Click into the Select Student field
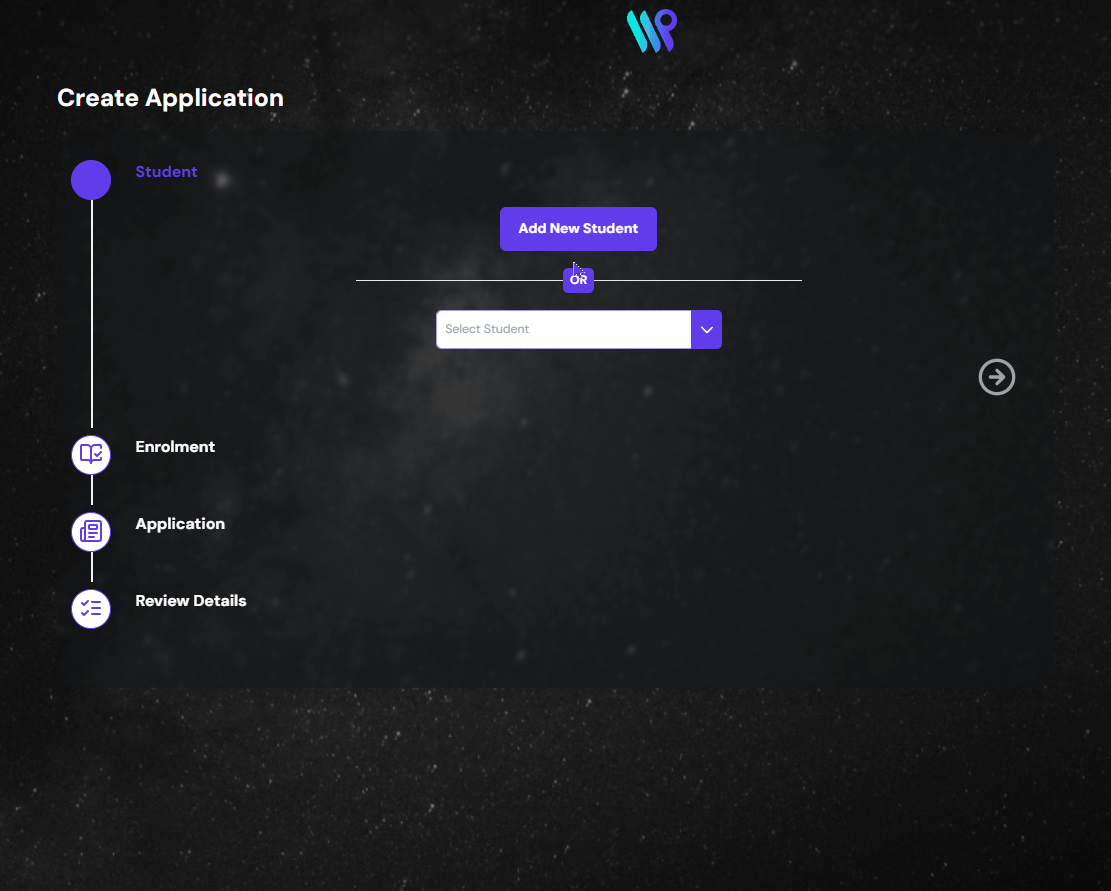Screen dimensions: 1111x891 click(563, 329)
